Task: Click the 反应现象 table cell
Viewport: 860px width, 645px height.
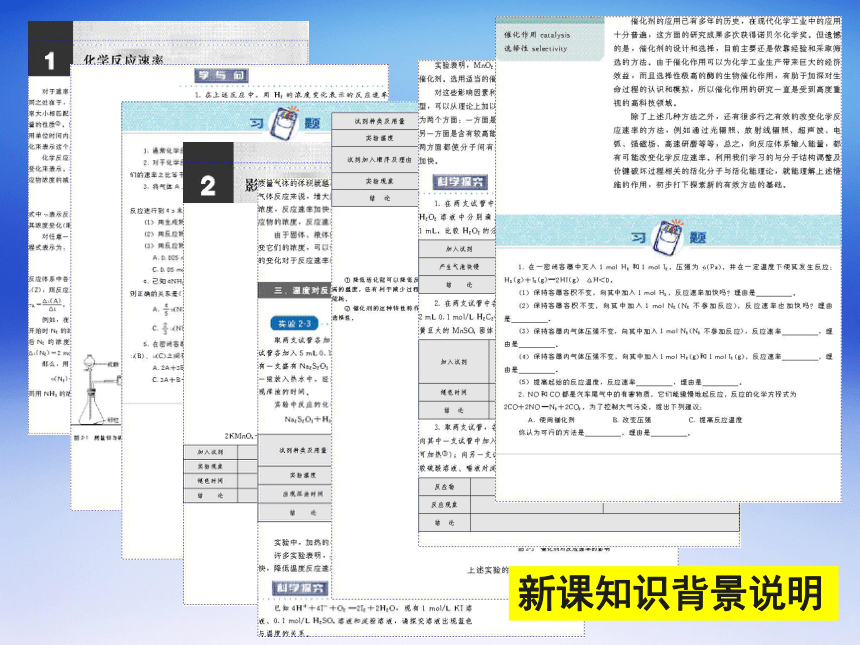Action: (x=444, y=505)
